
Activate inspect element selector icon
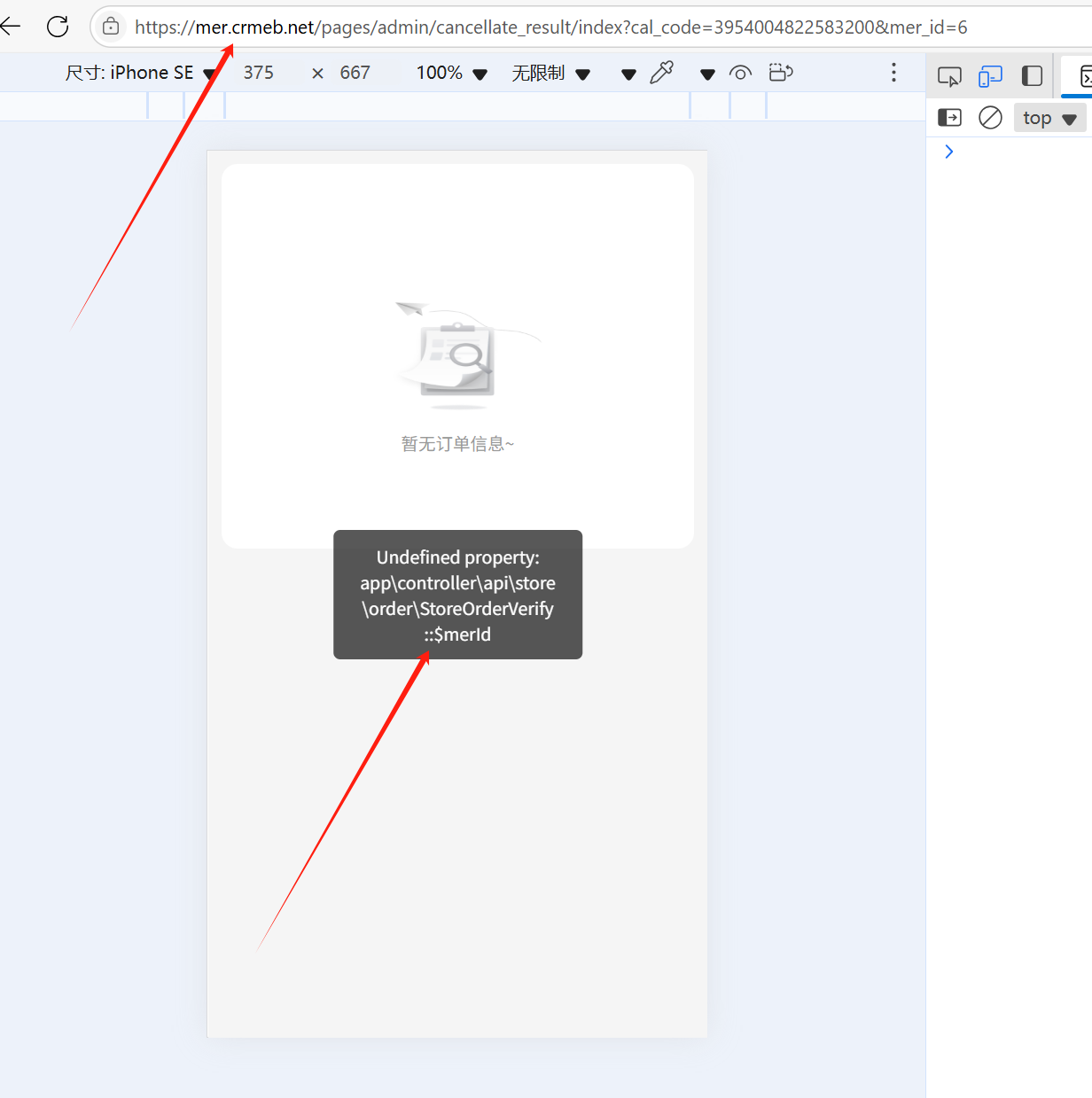click(x=949, y=76)
